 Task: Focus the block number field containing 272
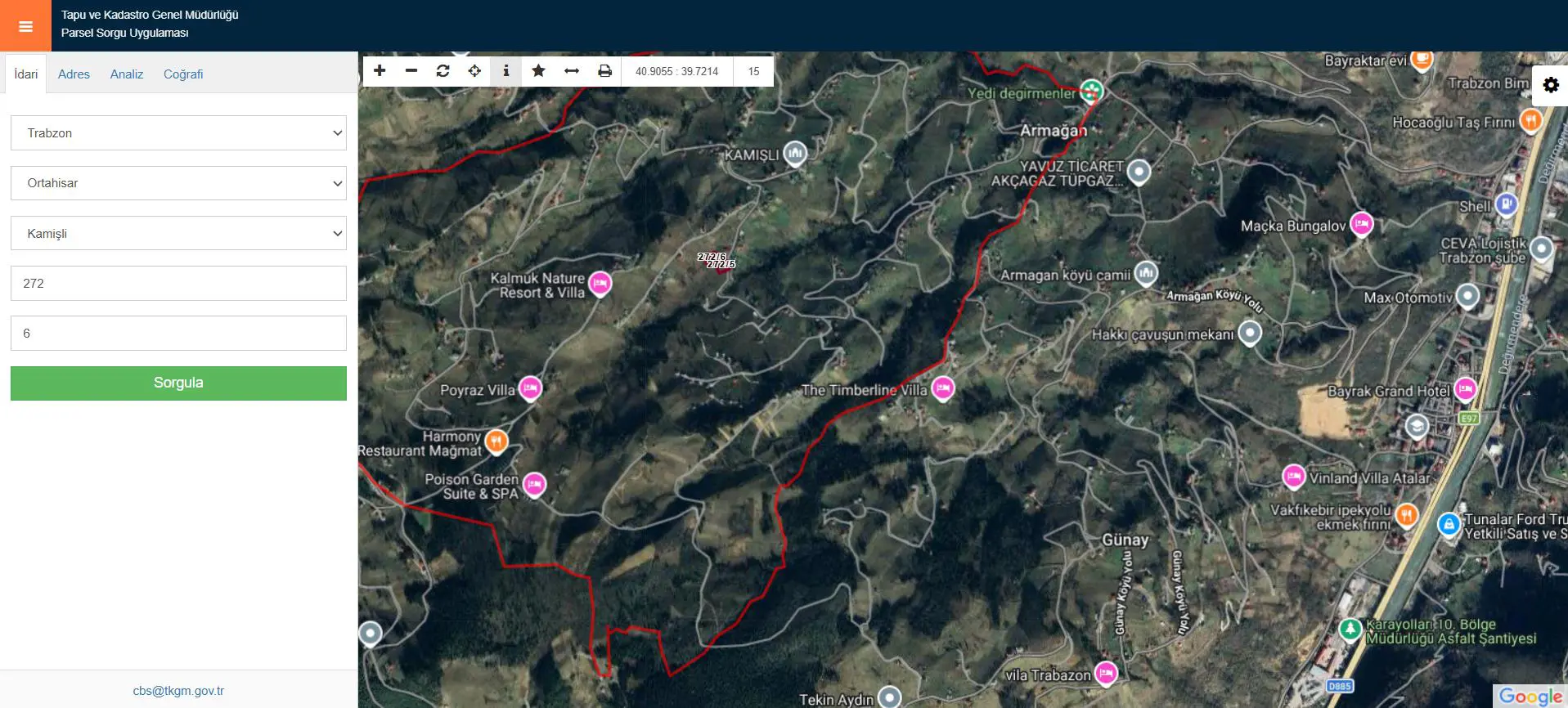tap(178, 284)
